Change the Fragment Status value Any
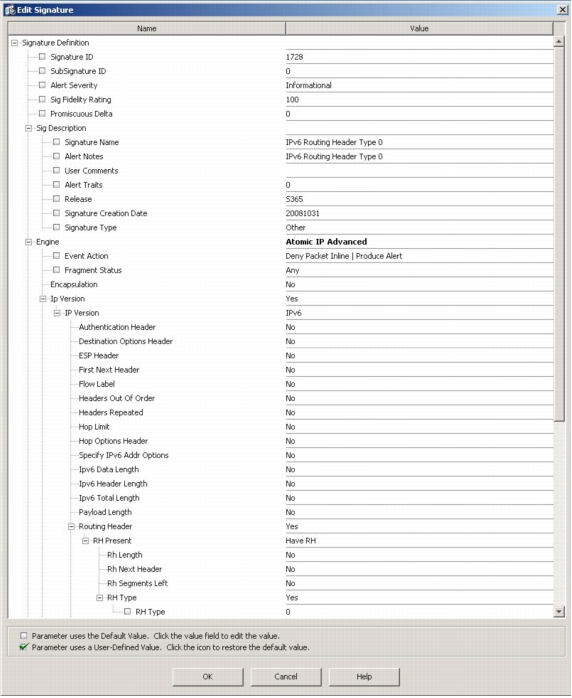 point(419,271)
